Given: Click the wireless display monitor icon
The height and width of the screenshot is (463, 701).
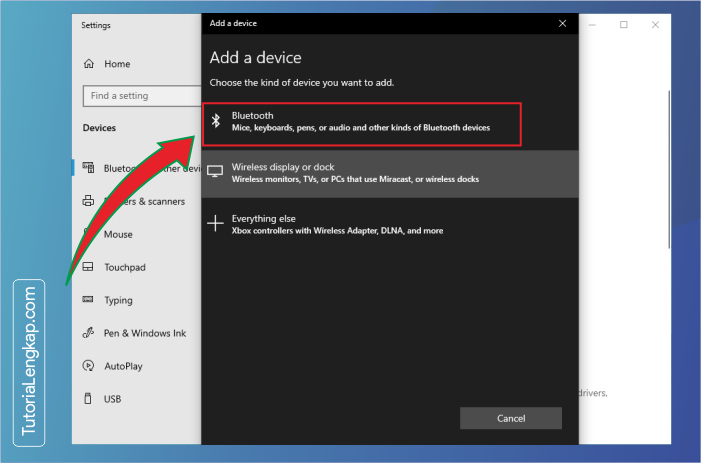Looking at the screenshot, I should click(215, 172).
